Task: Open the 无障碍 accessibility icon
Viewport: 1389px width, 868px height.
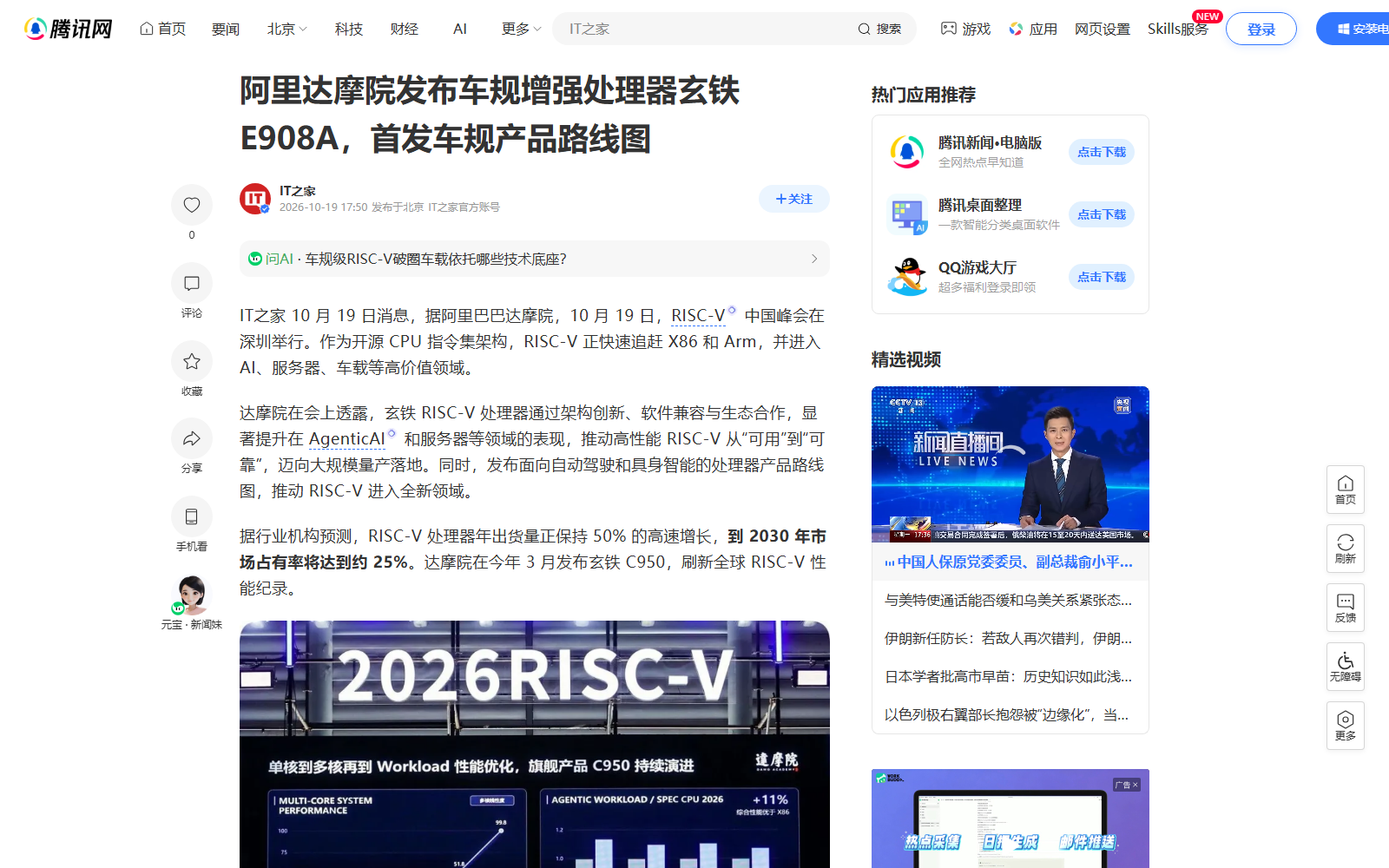Action: tap(1346, 667)
